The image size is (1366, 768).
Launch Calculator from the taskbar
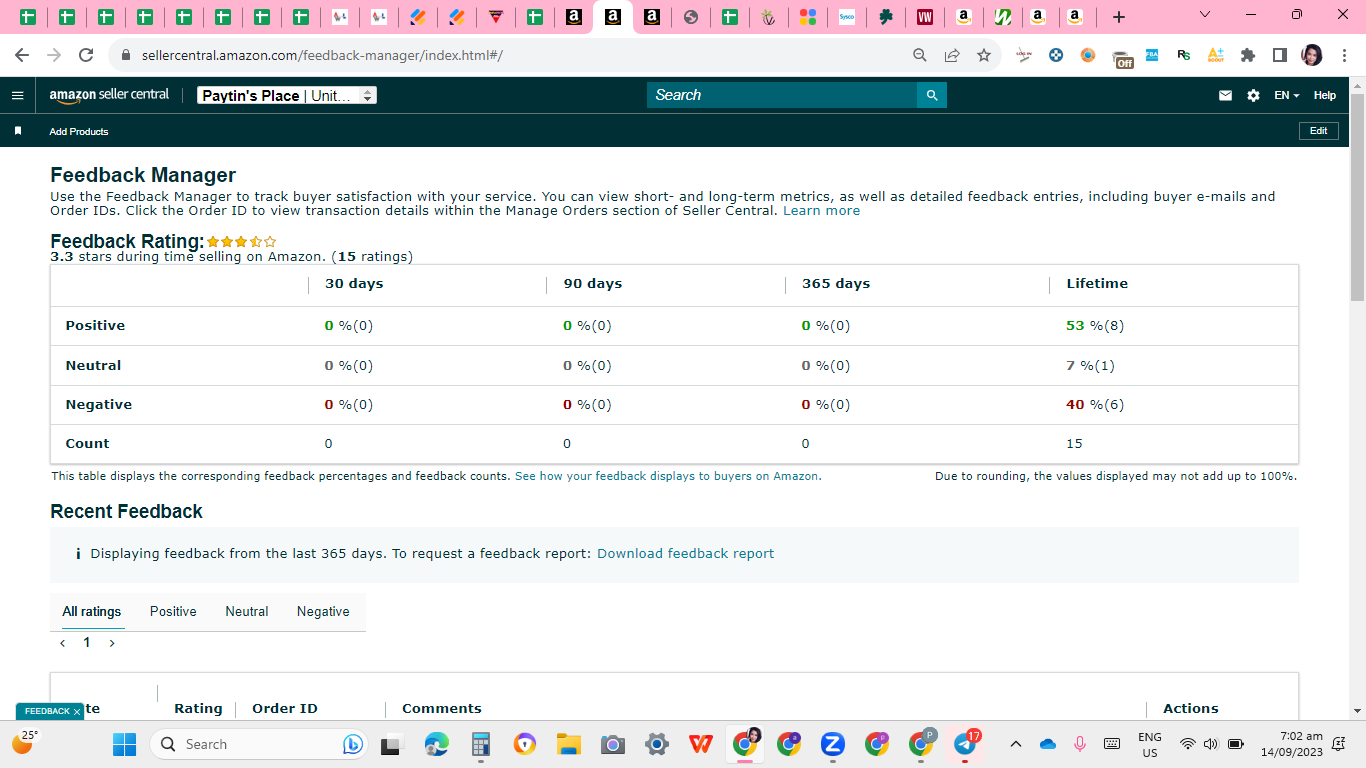click(480, 744)
